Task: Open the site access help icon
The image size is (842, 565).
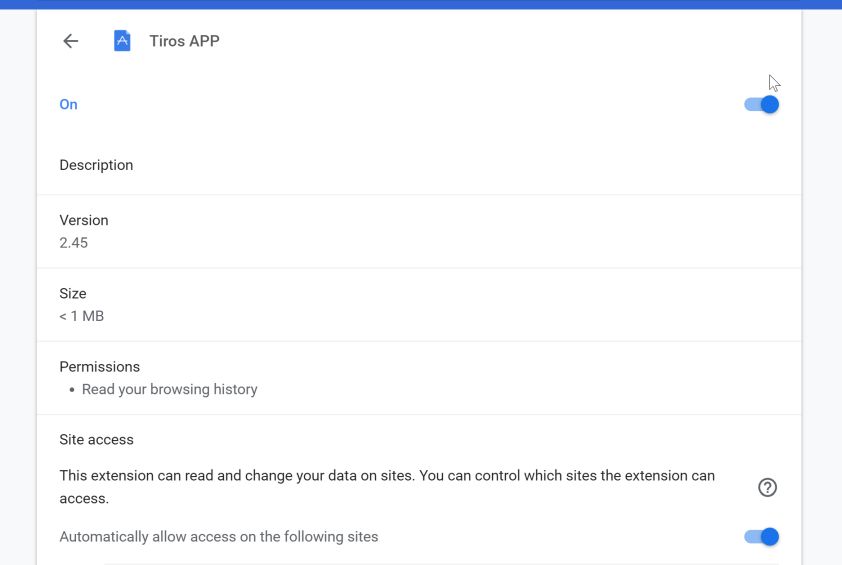Action: click(767, 487)
